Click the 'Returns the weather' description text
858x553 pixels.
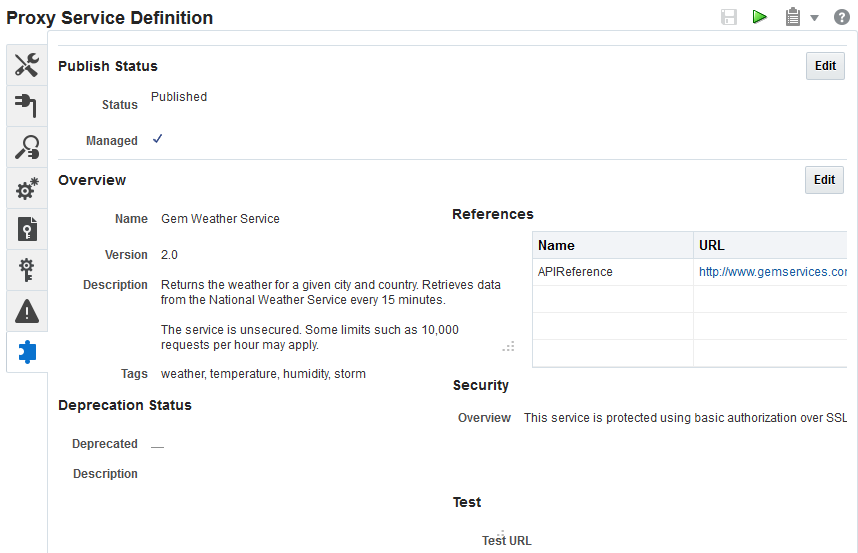click(331, 293)
